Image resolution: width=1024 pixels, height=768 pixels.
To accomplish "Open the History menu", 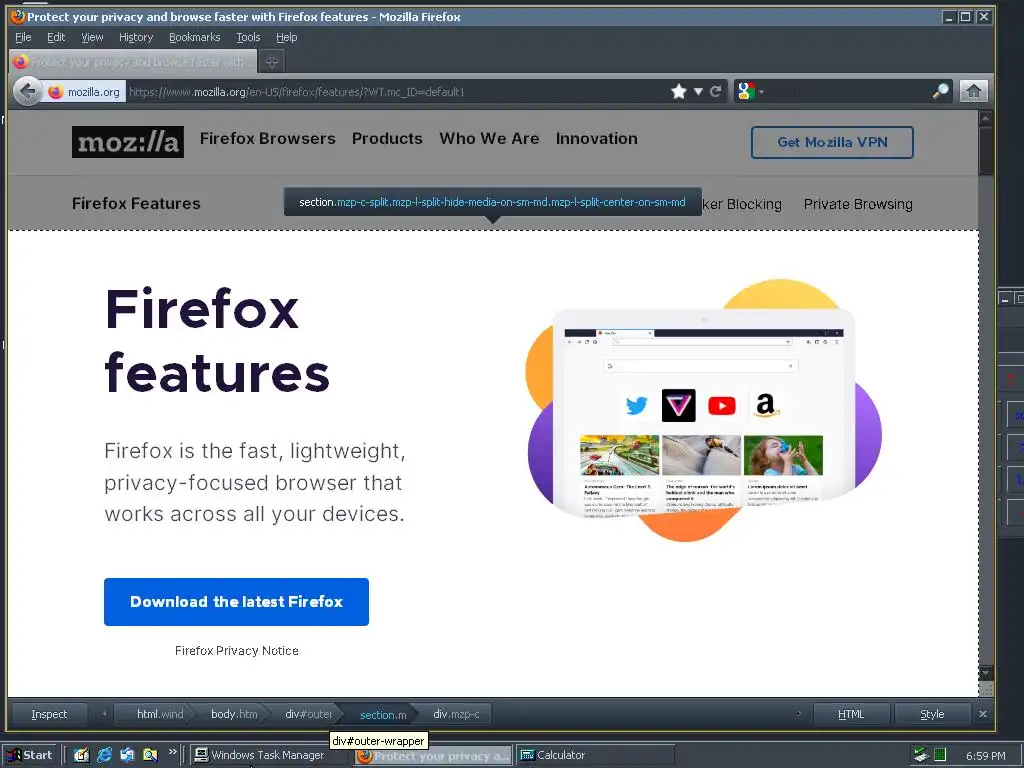I will pos(136,37).
